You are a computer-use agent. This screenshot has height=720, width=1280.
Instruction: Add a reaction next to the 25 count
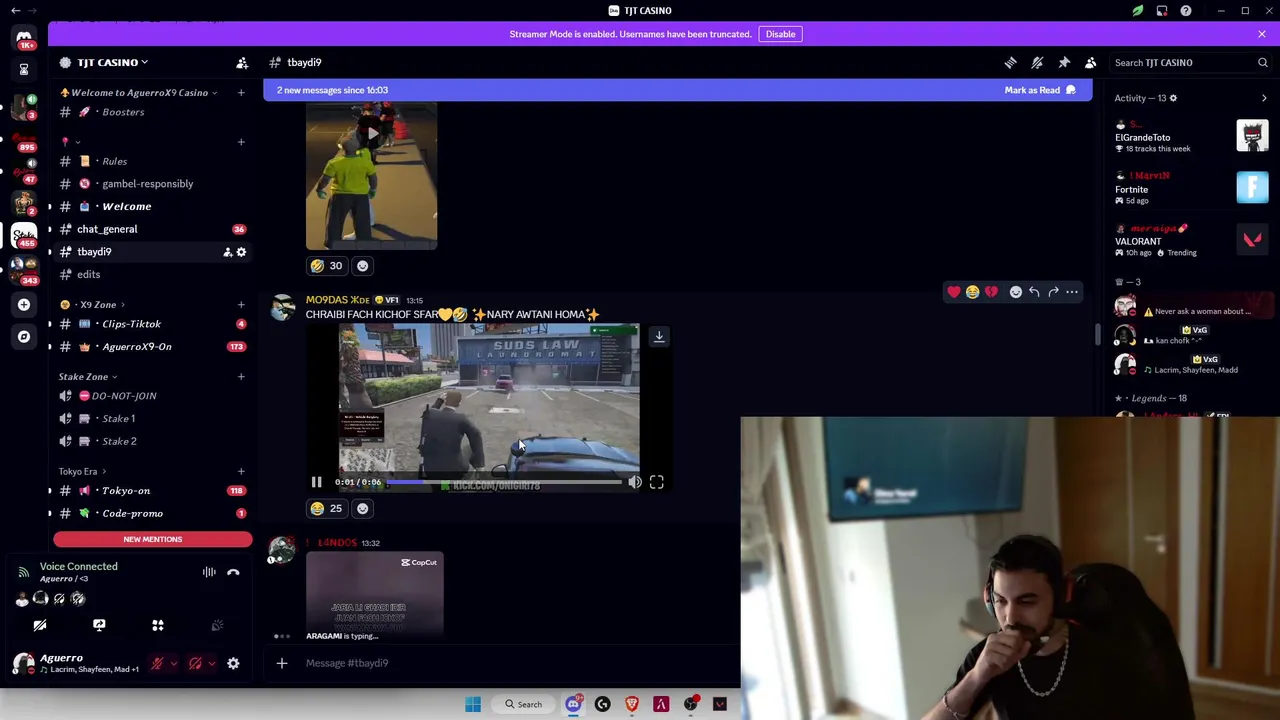362,508
